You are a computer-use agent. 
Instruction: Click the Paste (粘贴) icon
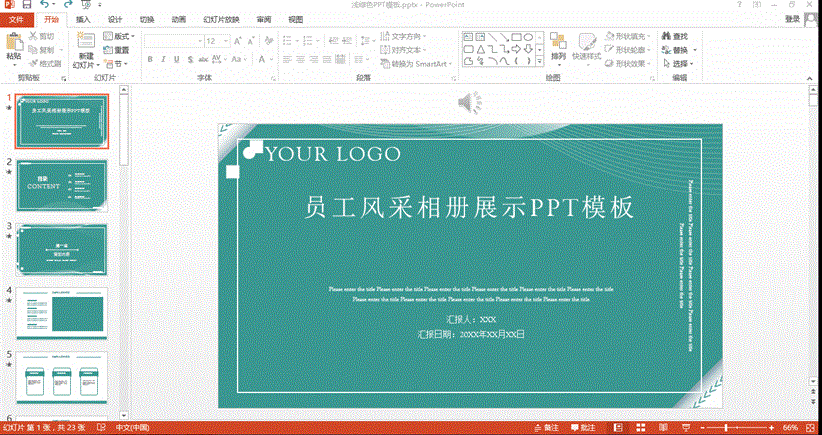(13, 42)
